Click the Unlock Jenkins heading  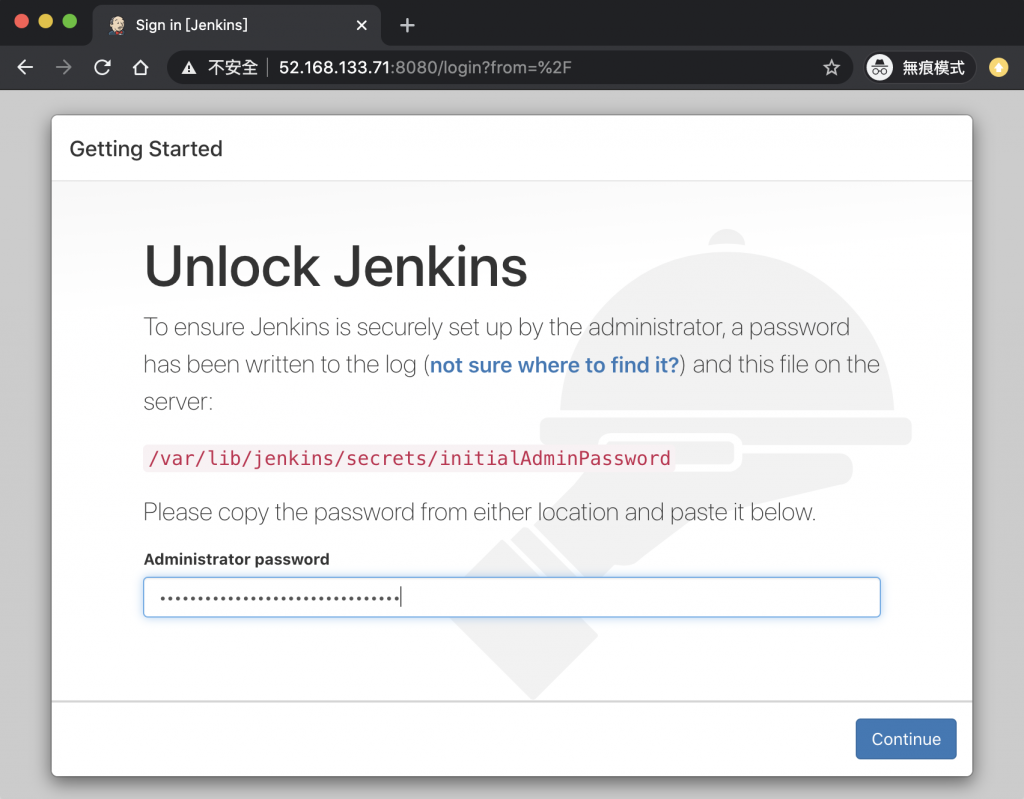336,267
